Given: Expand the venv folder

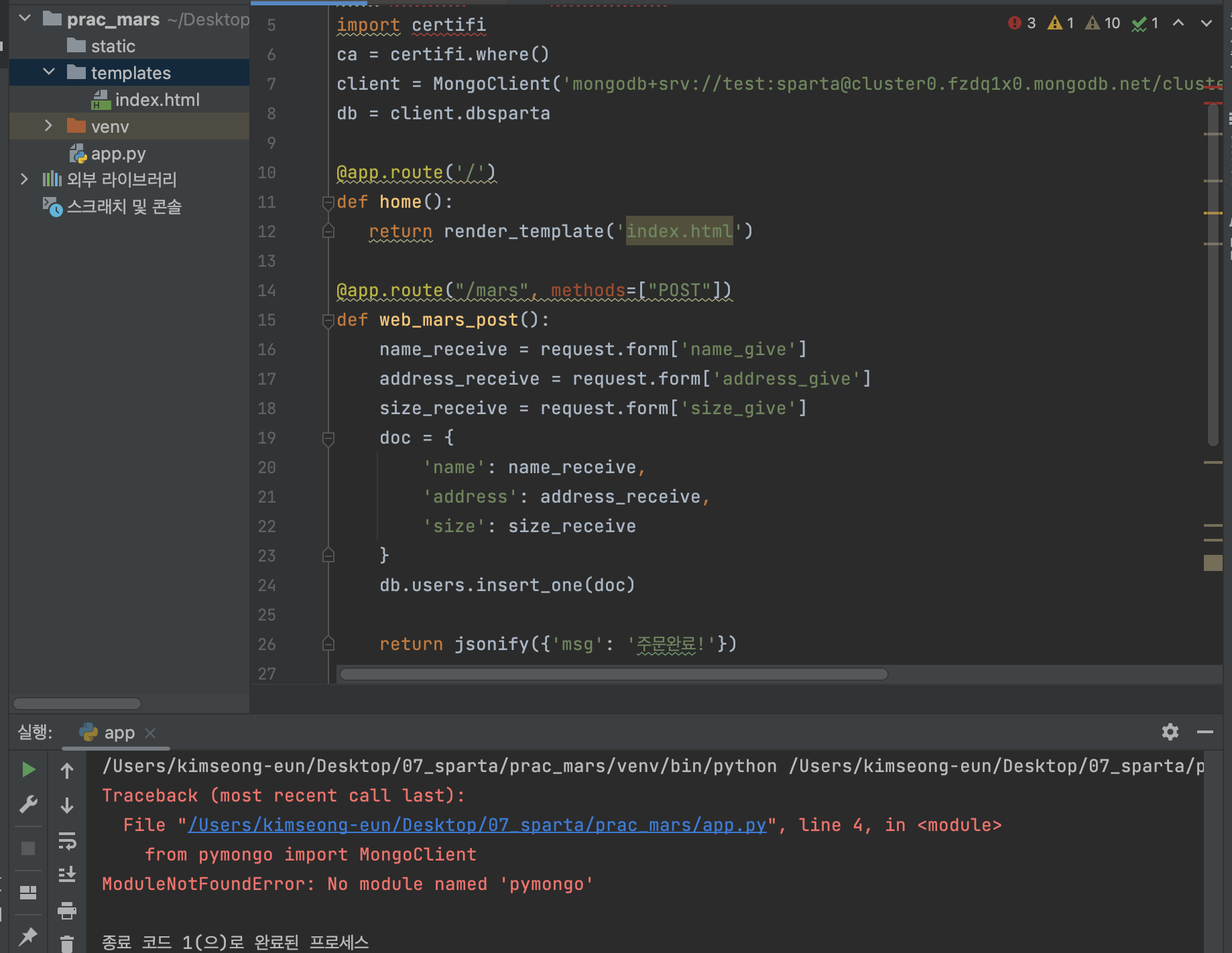Looking at the screenshot, I should [x=48, y=125].
